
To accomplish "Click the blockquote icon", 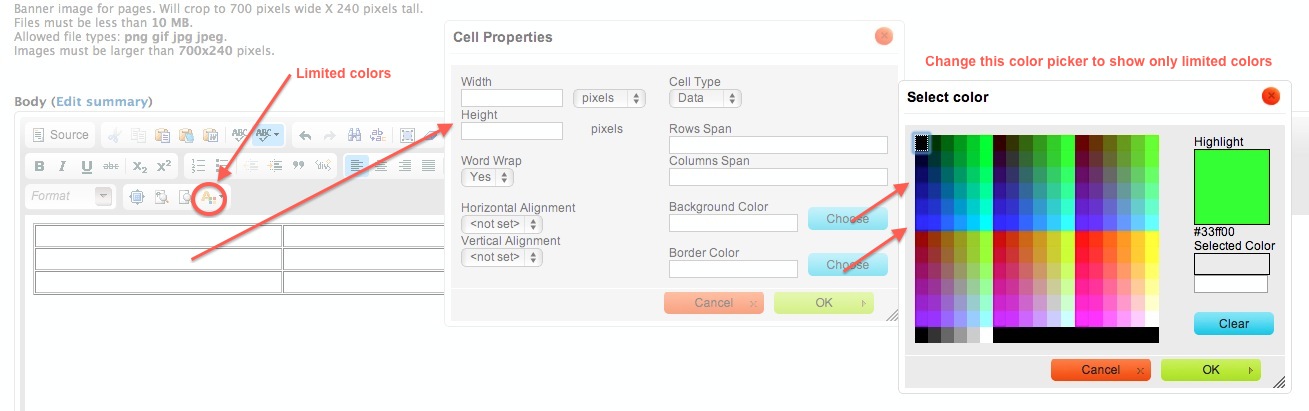I will (x=298, y=166).
